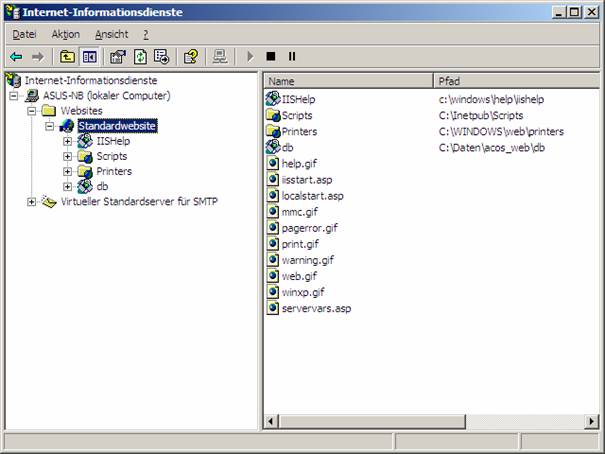The image size is (605, 454).
Task: Select the Websites folder in tree
Action: [82, 111]
